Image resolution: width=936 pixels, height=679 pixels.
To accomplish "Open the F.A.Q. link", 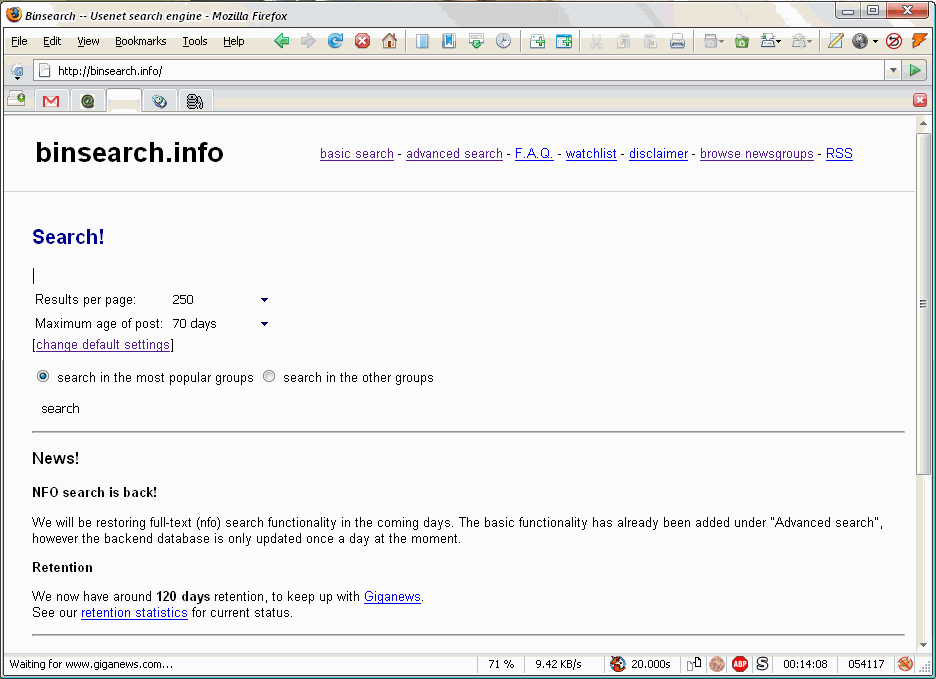I will coord(534,153).
